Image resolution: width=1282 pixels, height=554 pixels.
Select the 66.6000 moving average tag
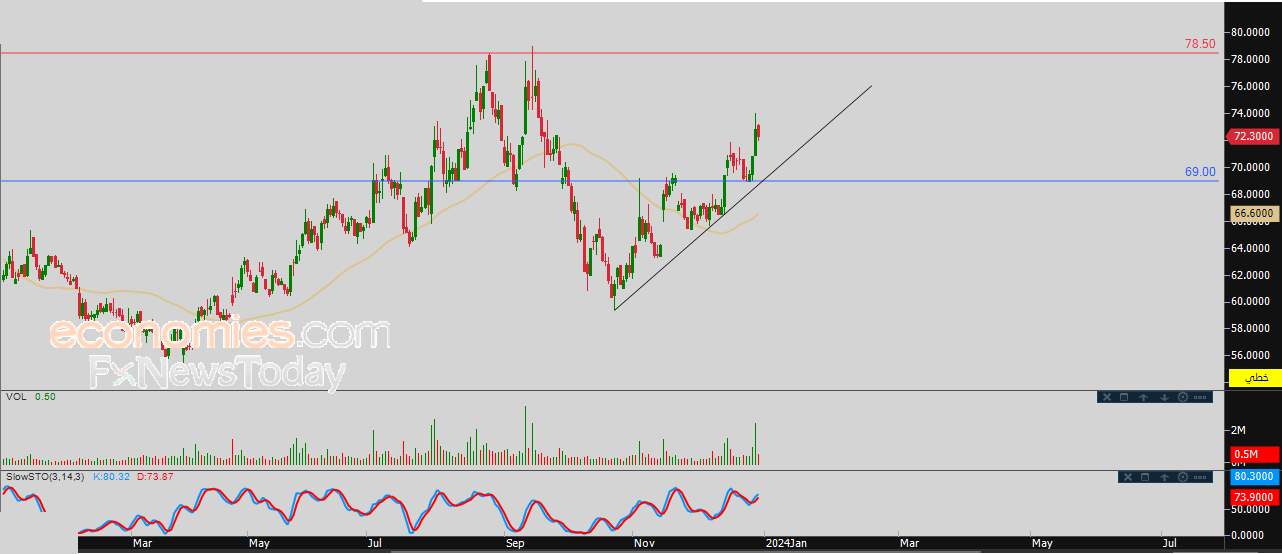(1254, 213)
